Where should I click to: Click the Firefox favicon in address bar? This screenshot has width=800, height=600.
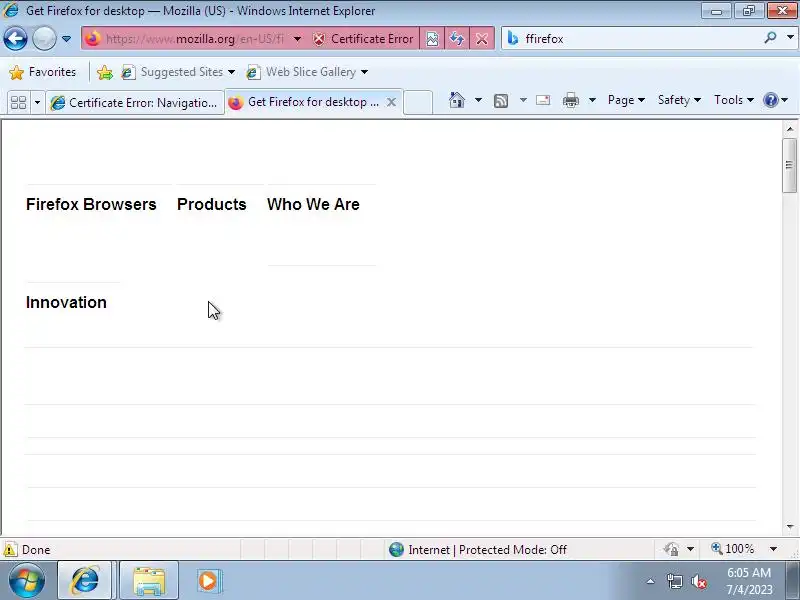93,39
